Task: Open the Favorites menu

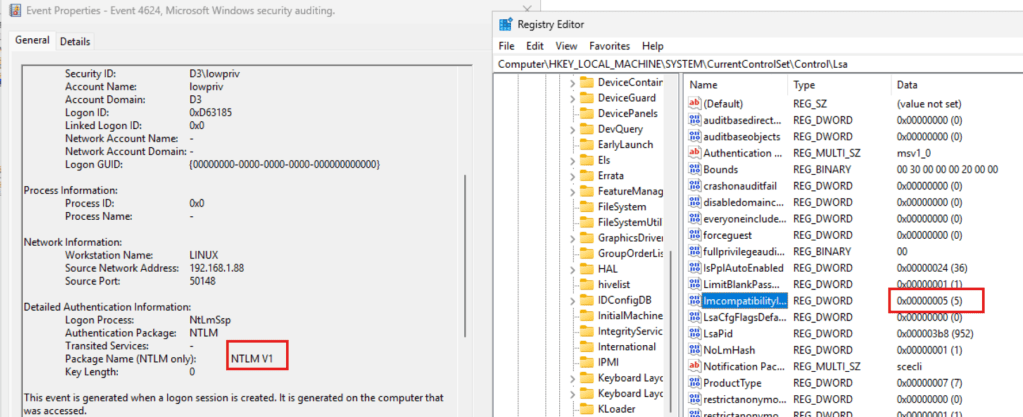Action: (609, 46)
